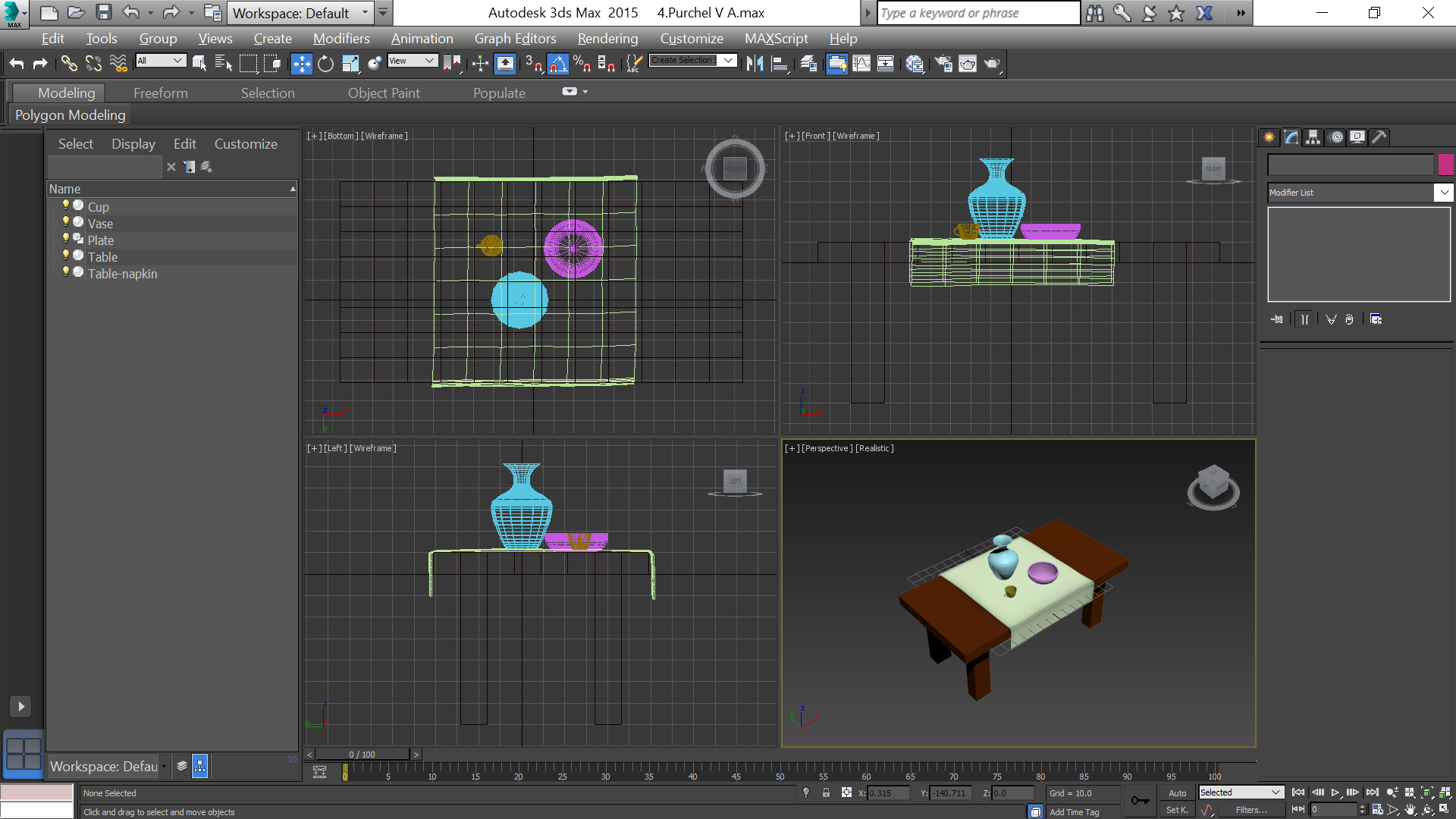Open the Modify command panel tab
The image size is (1456, 819).
pos(1291,137)
